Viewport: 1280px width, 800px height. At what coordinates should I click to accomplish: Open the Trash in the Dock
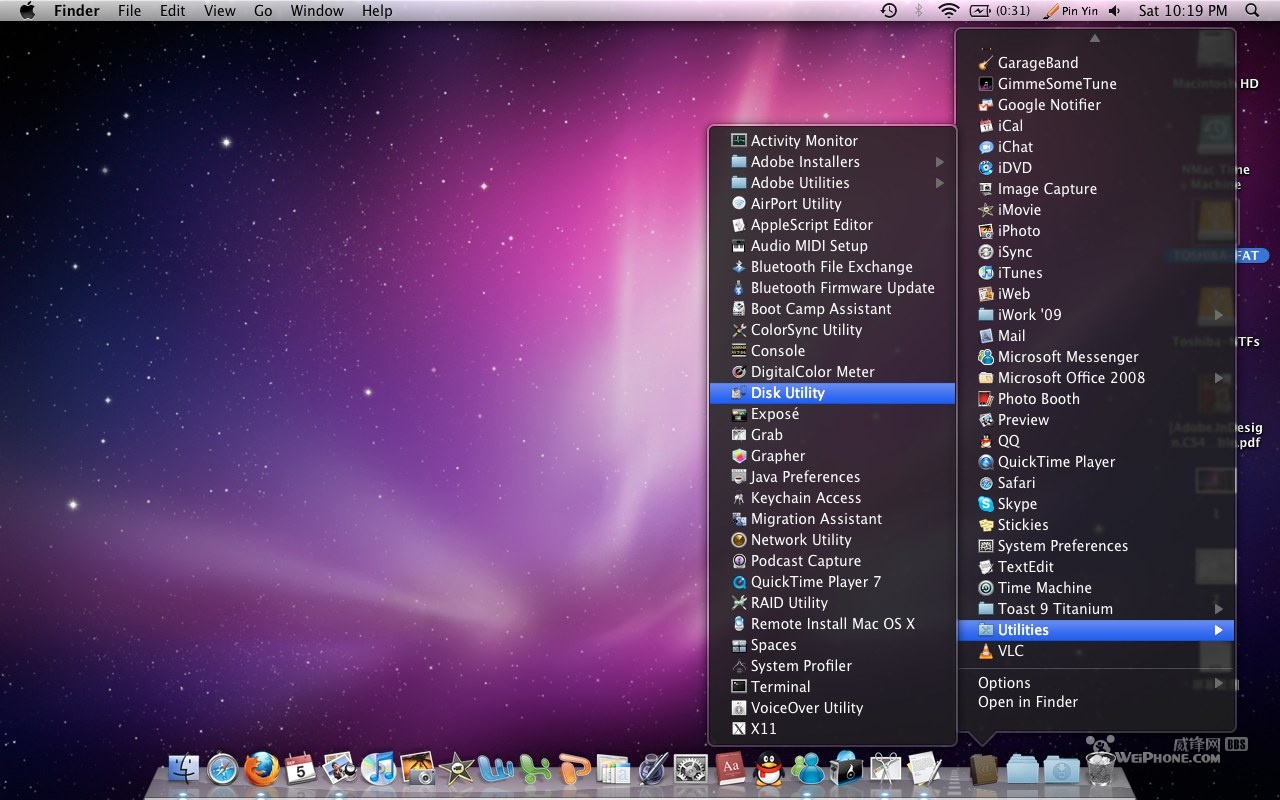(x=1100, y=768)
